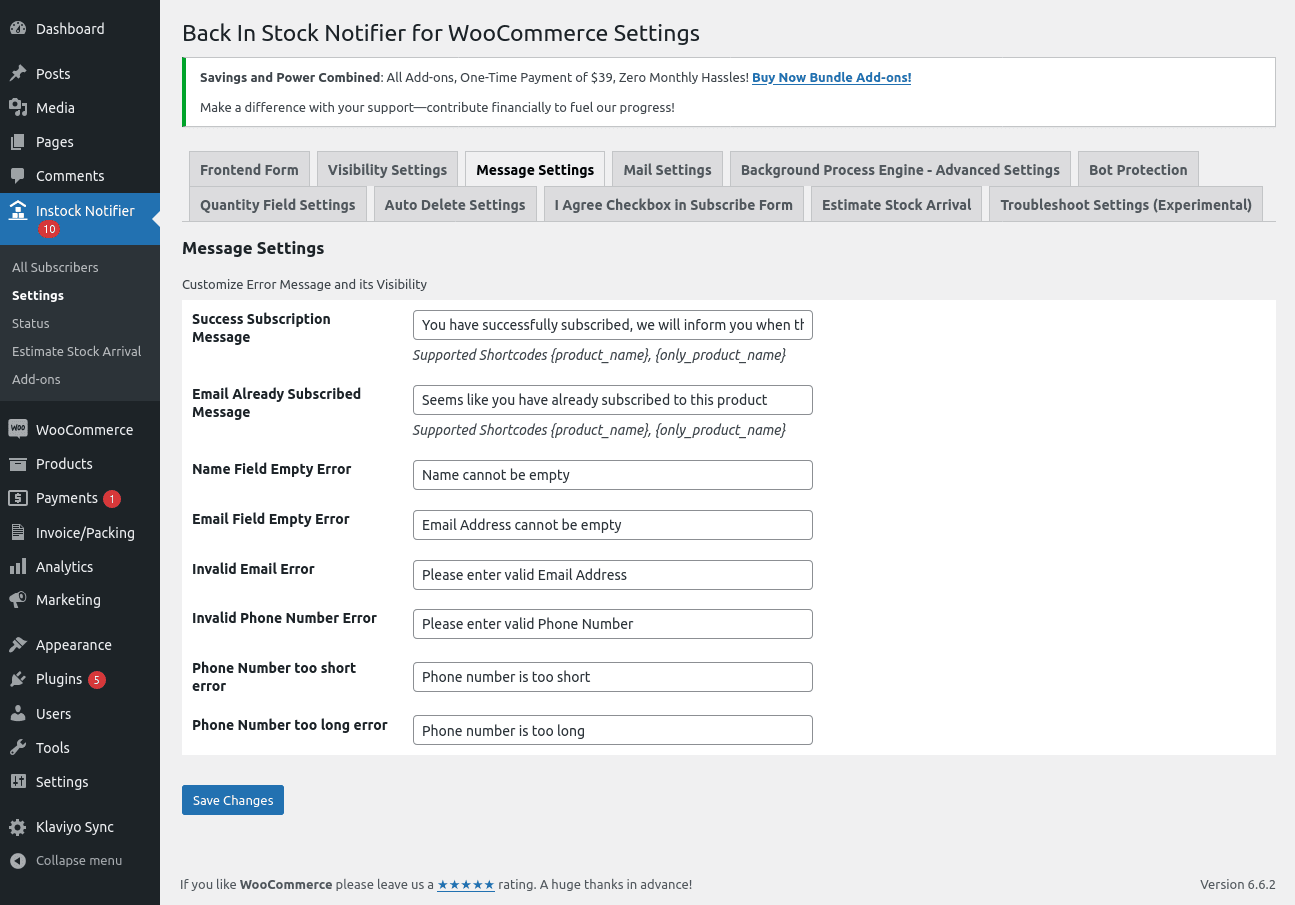
Task: Switch to Auto Delete Settings tab
Action: tap(455, 204)
